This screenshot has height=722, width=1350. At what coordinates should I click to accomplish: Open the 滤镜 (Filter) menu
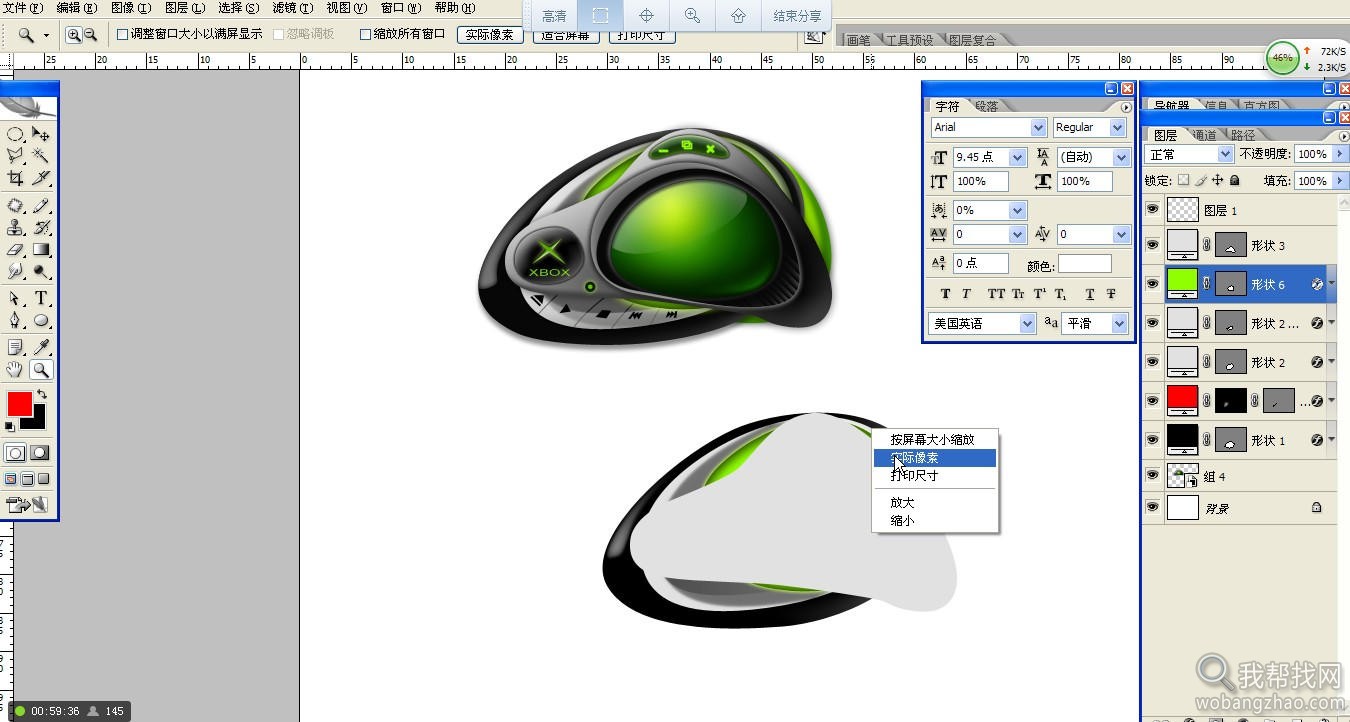pyautogui.click(x=292, y=8)
